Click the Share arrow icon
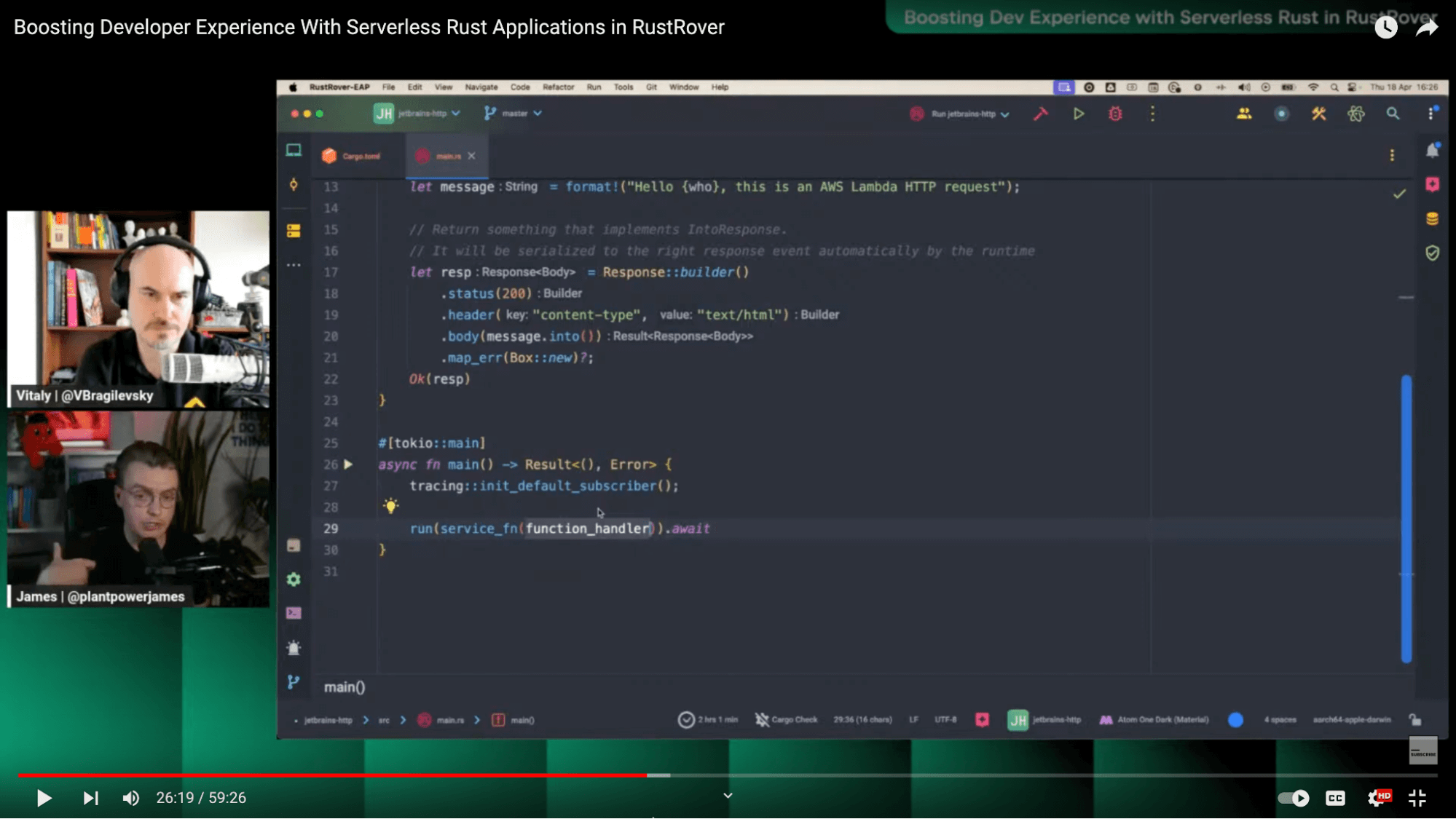 point(1427,27)
